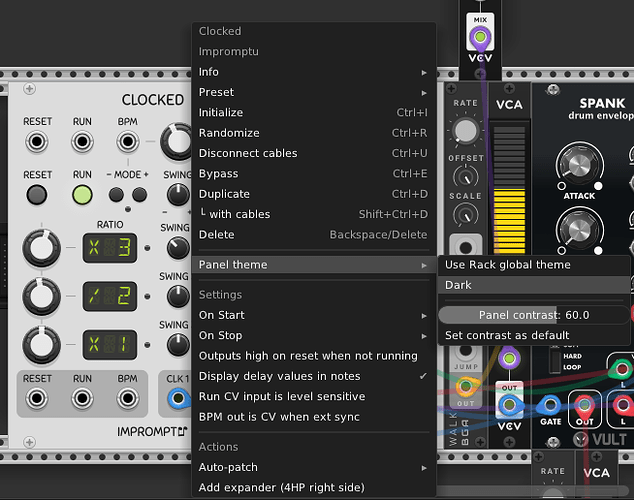The height and width of the screenshot is (500, 634).
Task: Click the purple jack above VCA OUT
Action: 509,358
